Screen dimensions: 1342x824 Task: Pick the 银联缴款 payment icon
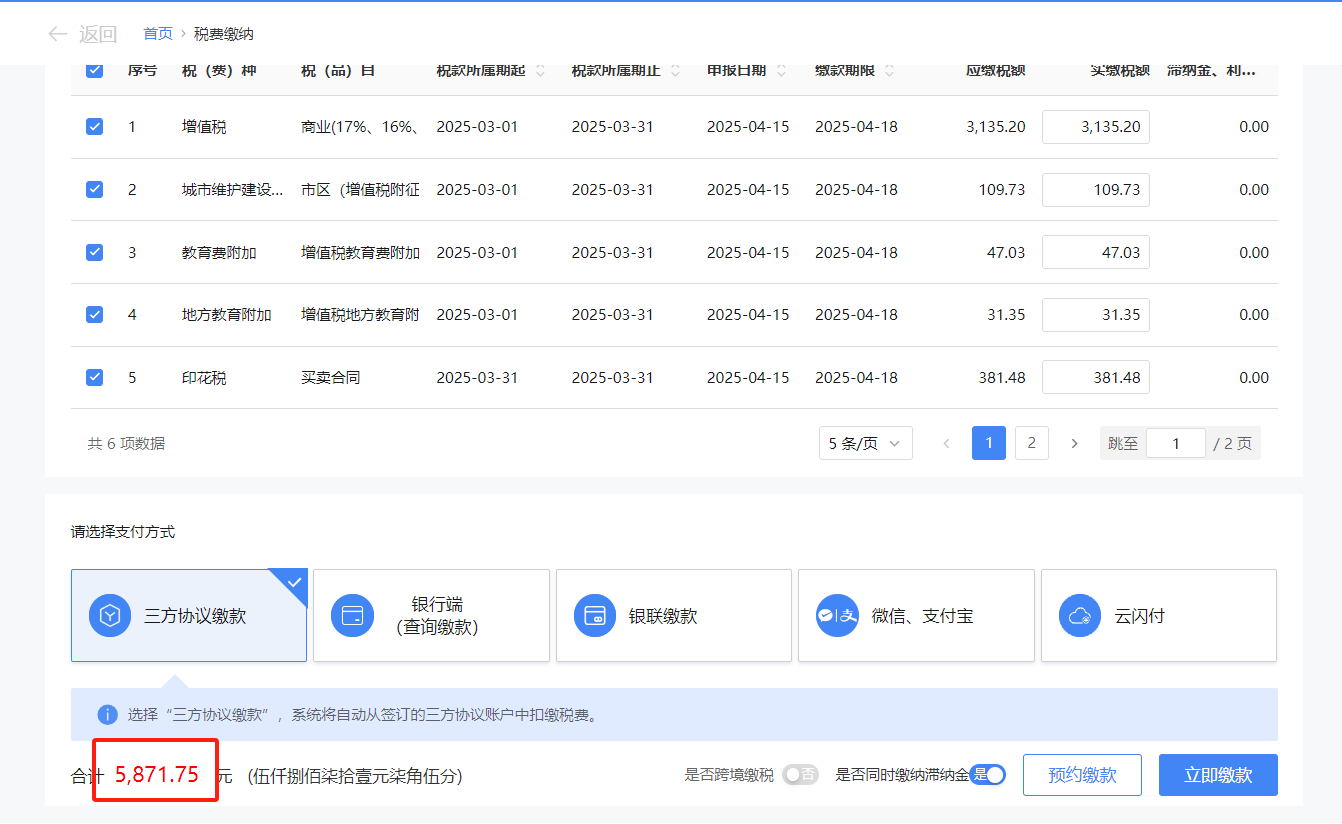pyautogui.click(x=595, y=616)
